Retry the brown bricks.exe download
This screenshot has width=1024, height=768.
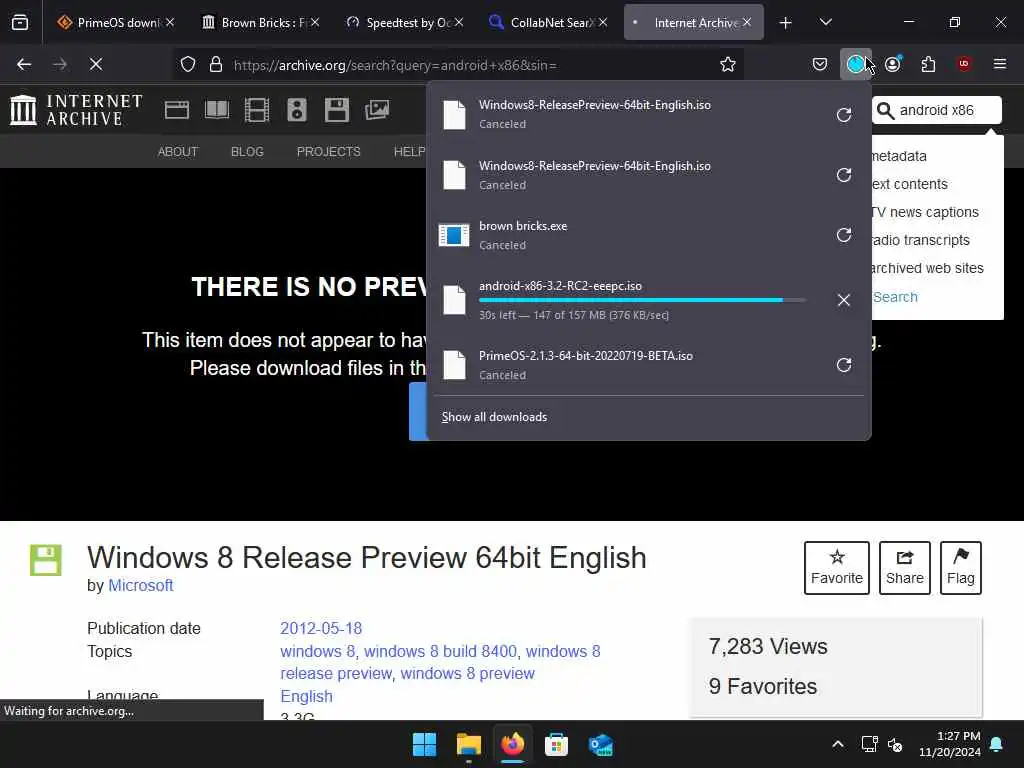pos(844,235)
